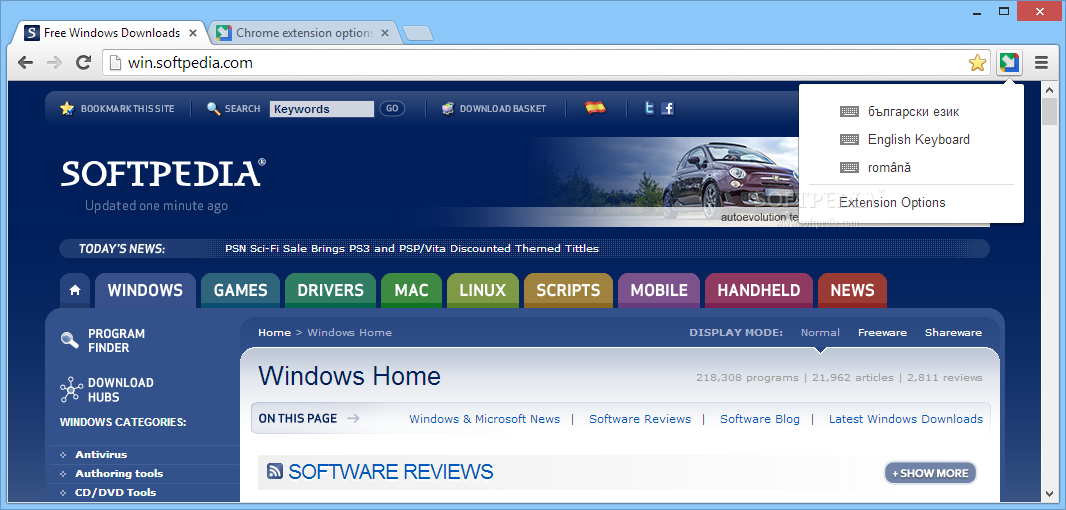The width and height of the screenshot is (1066, 510).
Task: Click the Program Finder magnifier icon
Action: click(x=69, y=340)
